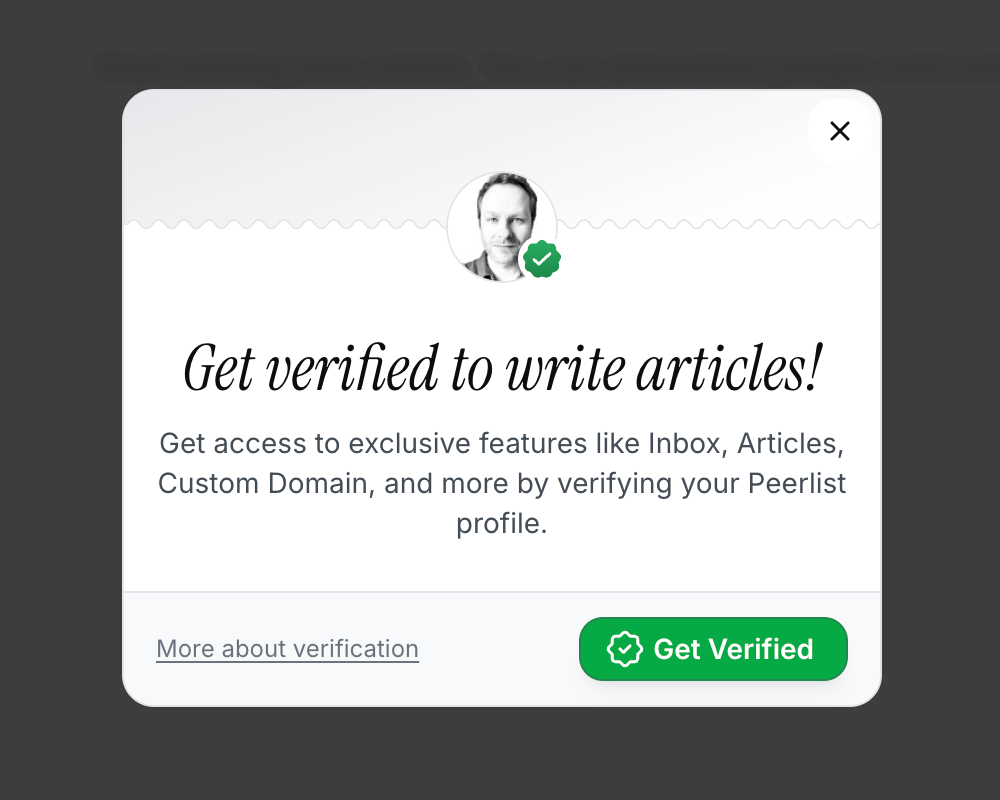Viewport: 1000px width, 800px height.
Task: Open the More about verification link
Action: (x=287, y=649)
